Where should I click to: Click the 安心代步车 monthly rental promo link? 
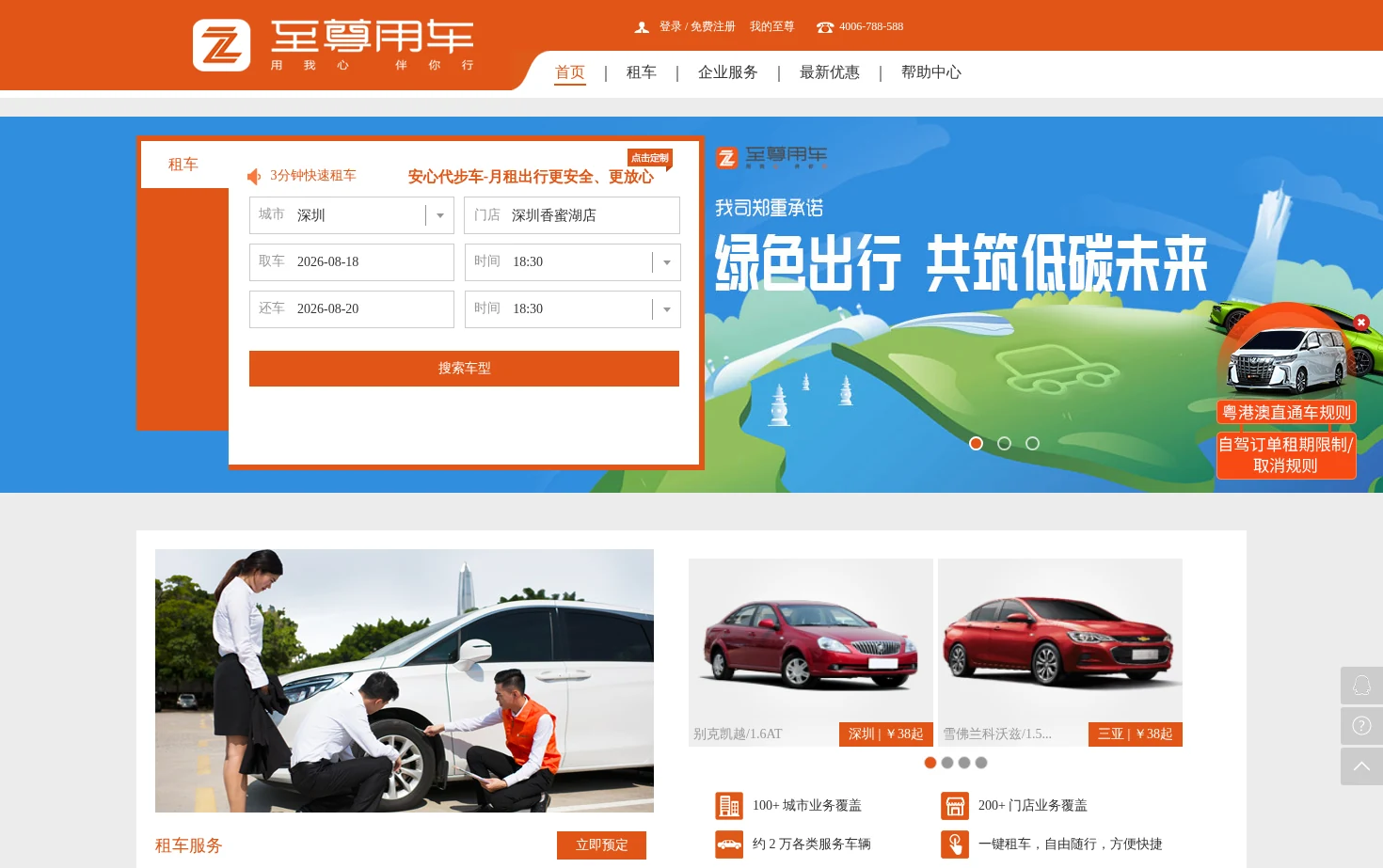point(531,177)
